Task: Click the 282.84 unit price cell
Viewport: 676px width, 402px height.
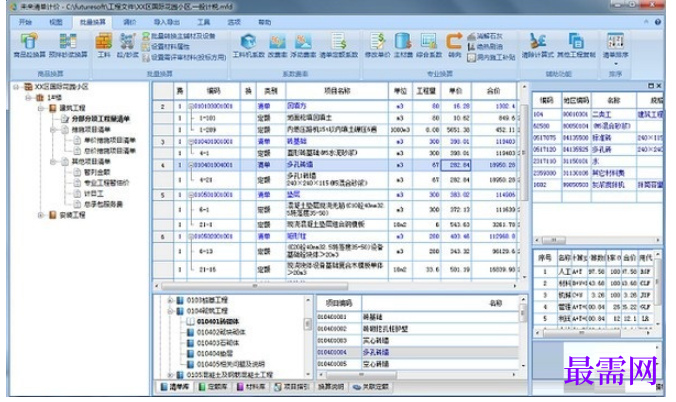Action: pos(456,165)
